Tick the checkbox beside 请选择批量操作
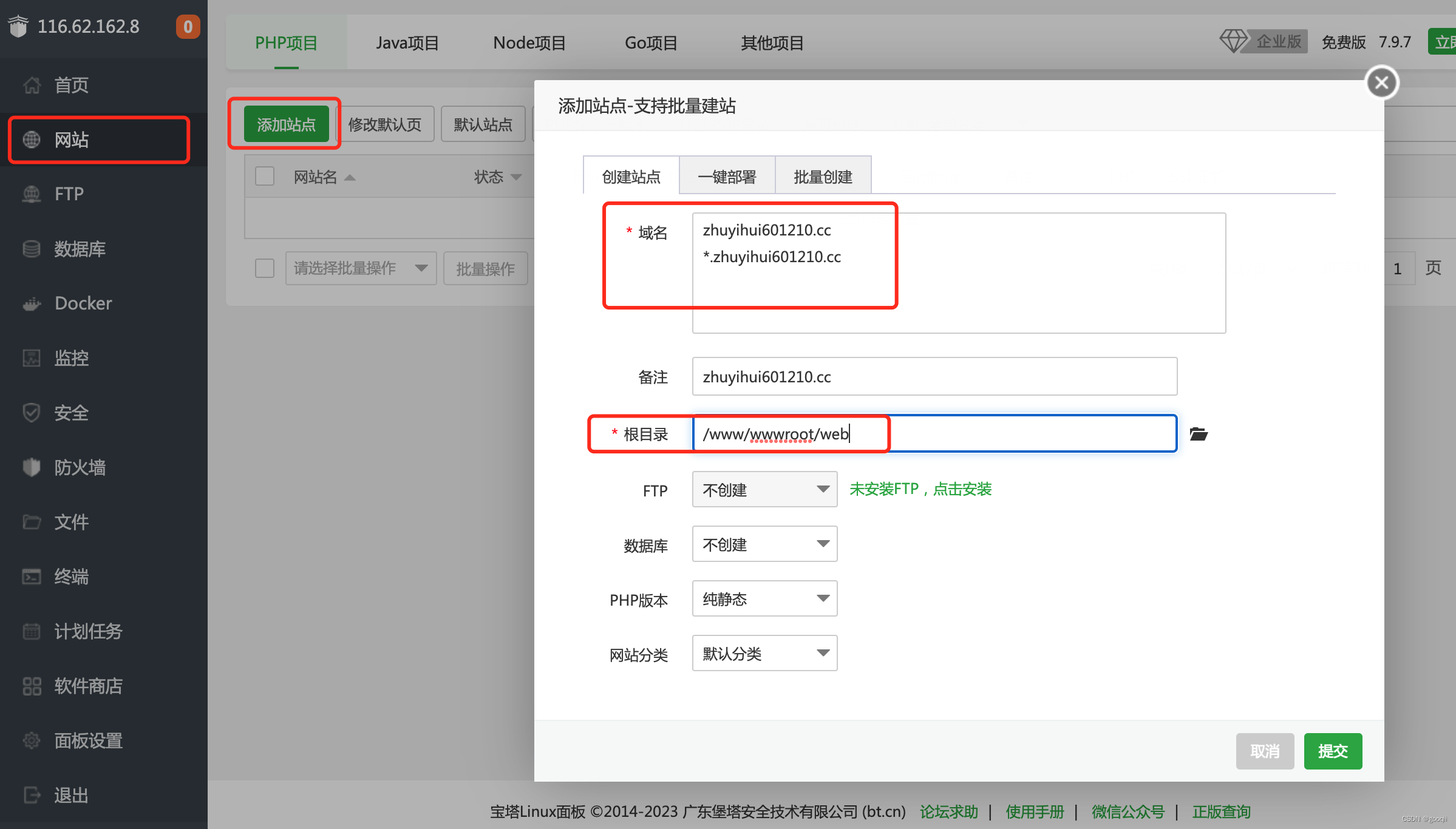Screen dimensions: 1456x829 [265, 268]
